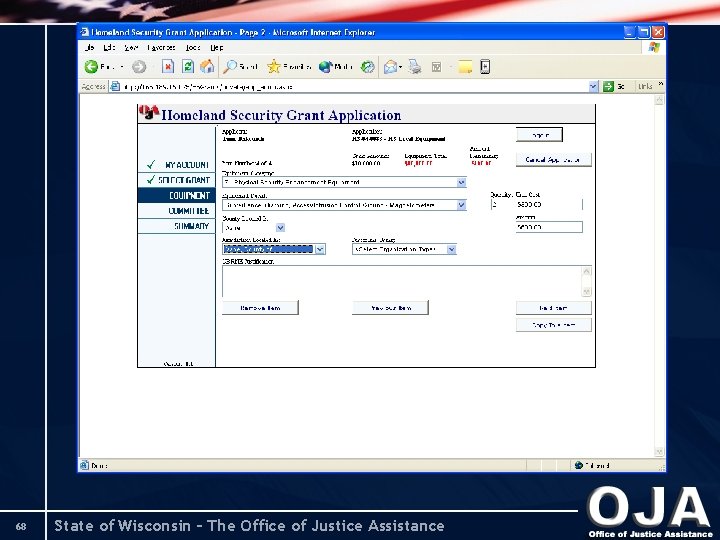Click the button above Cancel Application
Viewport: 720px width, 540px height.
(540, 135)
